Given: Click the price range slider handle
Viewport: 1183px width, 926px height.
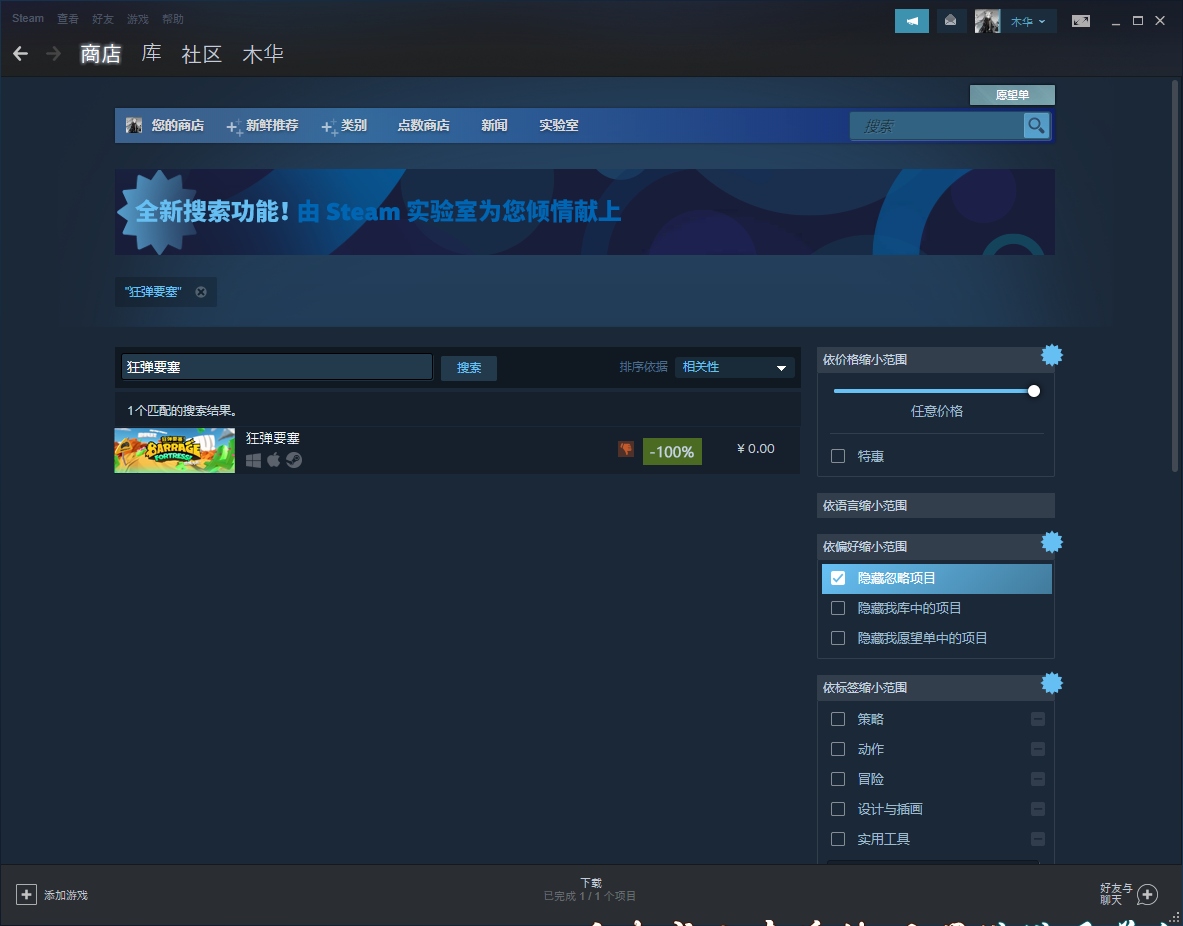Looking at the screenshot, I should [x=1034, y=391].
